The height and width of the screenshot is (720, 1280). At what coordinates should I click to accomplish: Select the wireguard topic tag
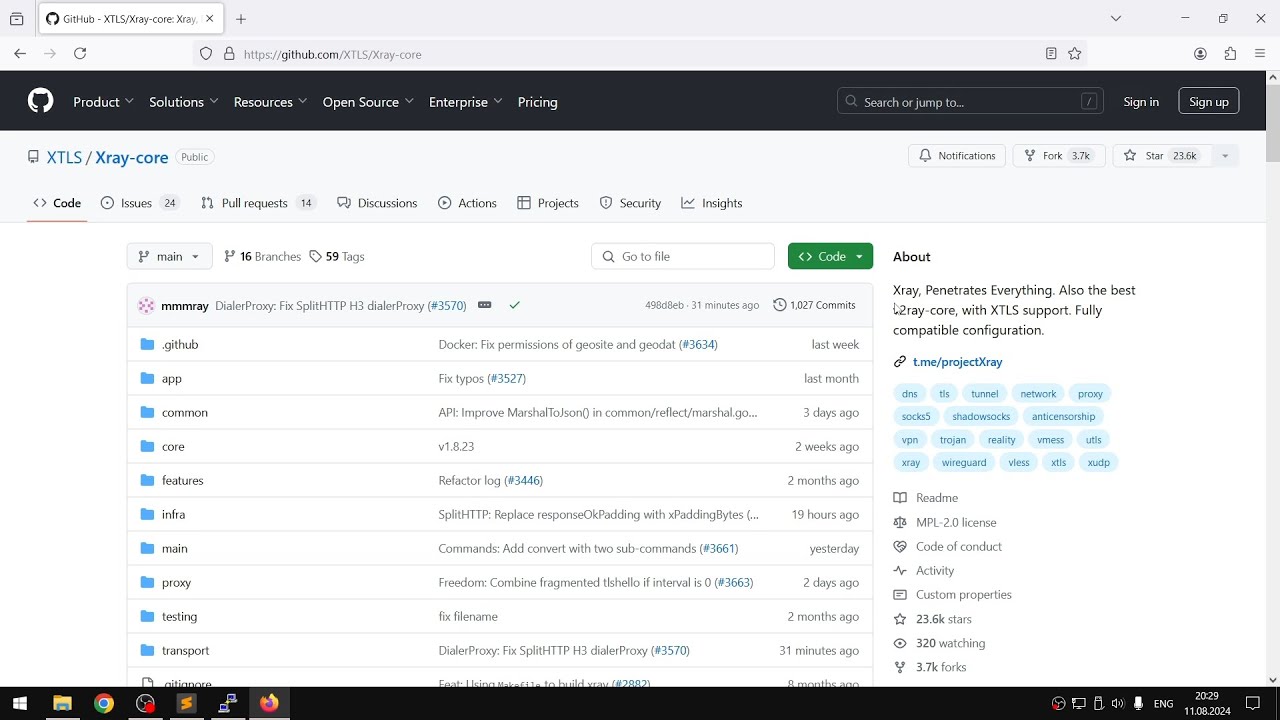(x=964, y=462)
